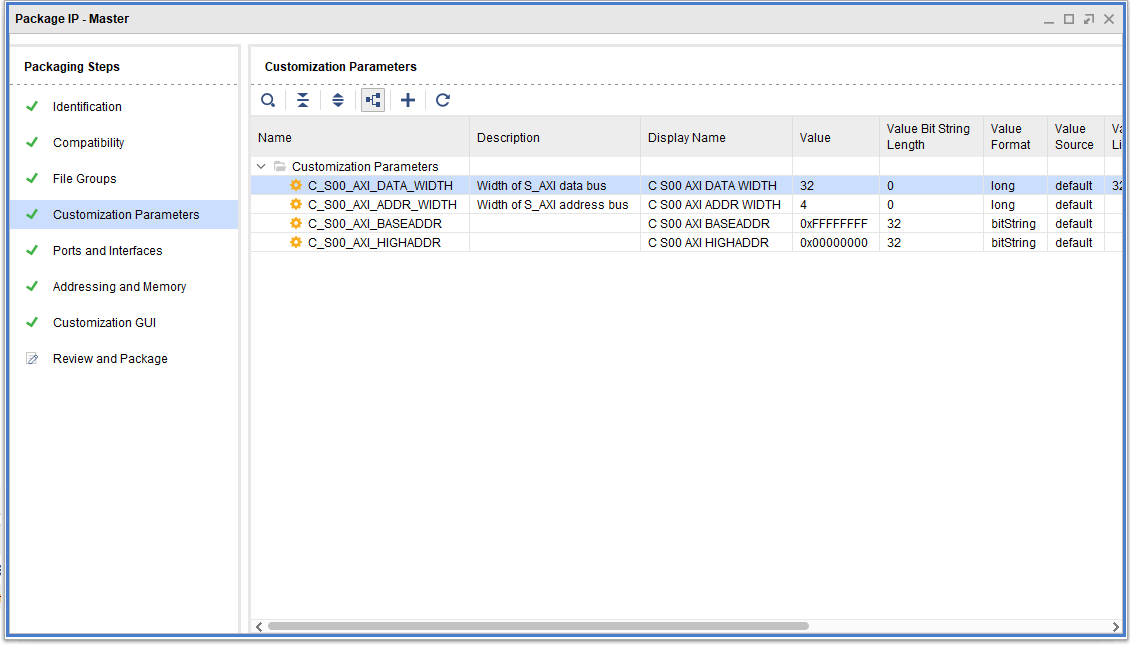This screenshot has height=645, width=1130.
Task: Click the horizontal scrollbar thumb
Action: (538, 626)
